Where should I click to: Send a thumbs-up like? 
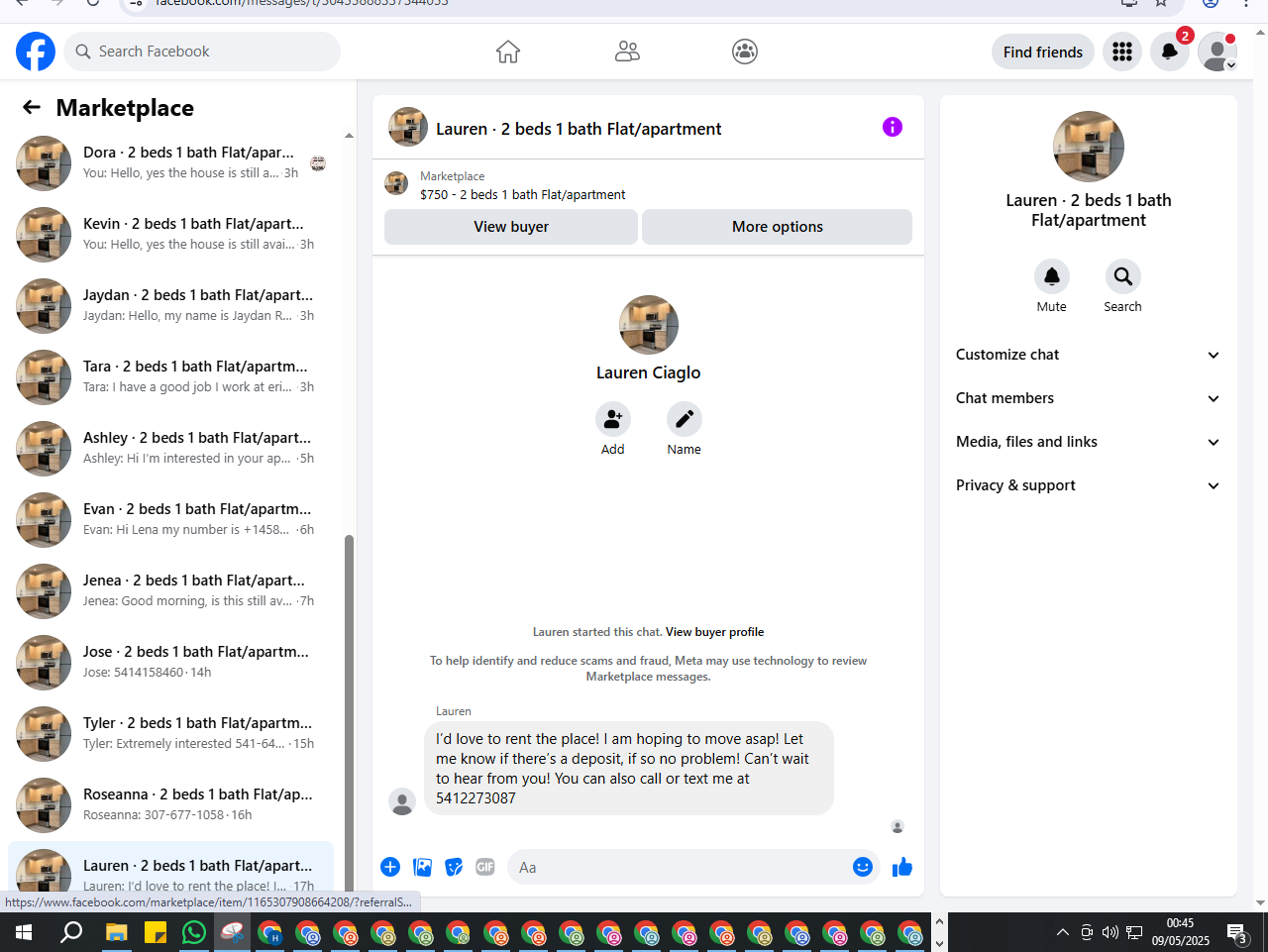(x=902, y=867)
